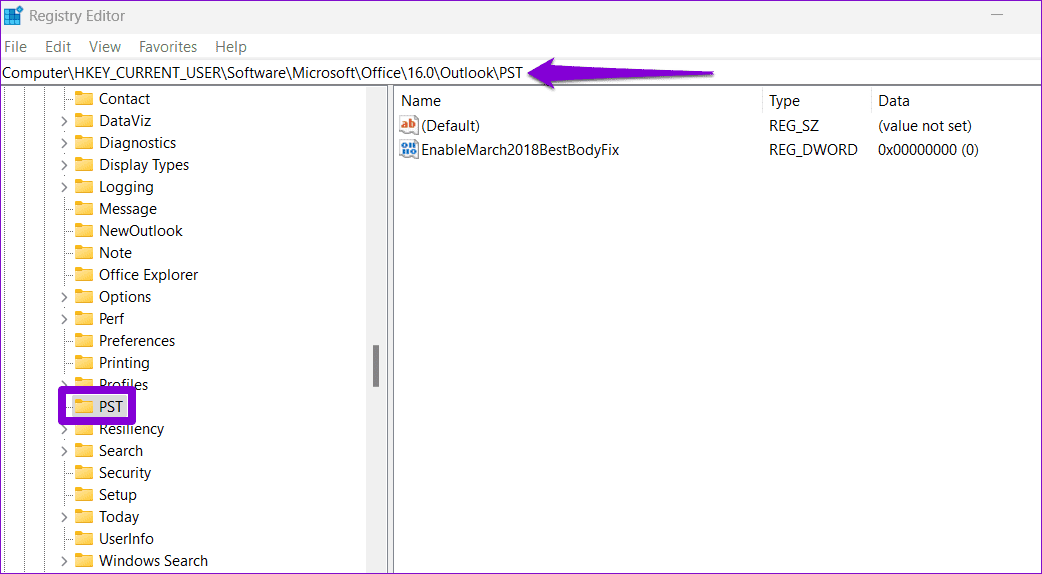Open the Help menu
This screenshot has width=1042, height=574.
click(231, 47)
